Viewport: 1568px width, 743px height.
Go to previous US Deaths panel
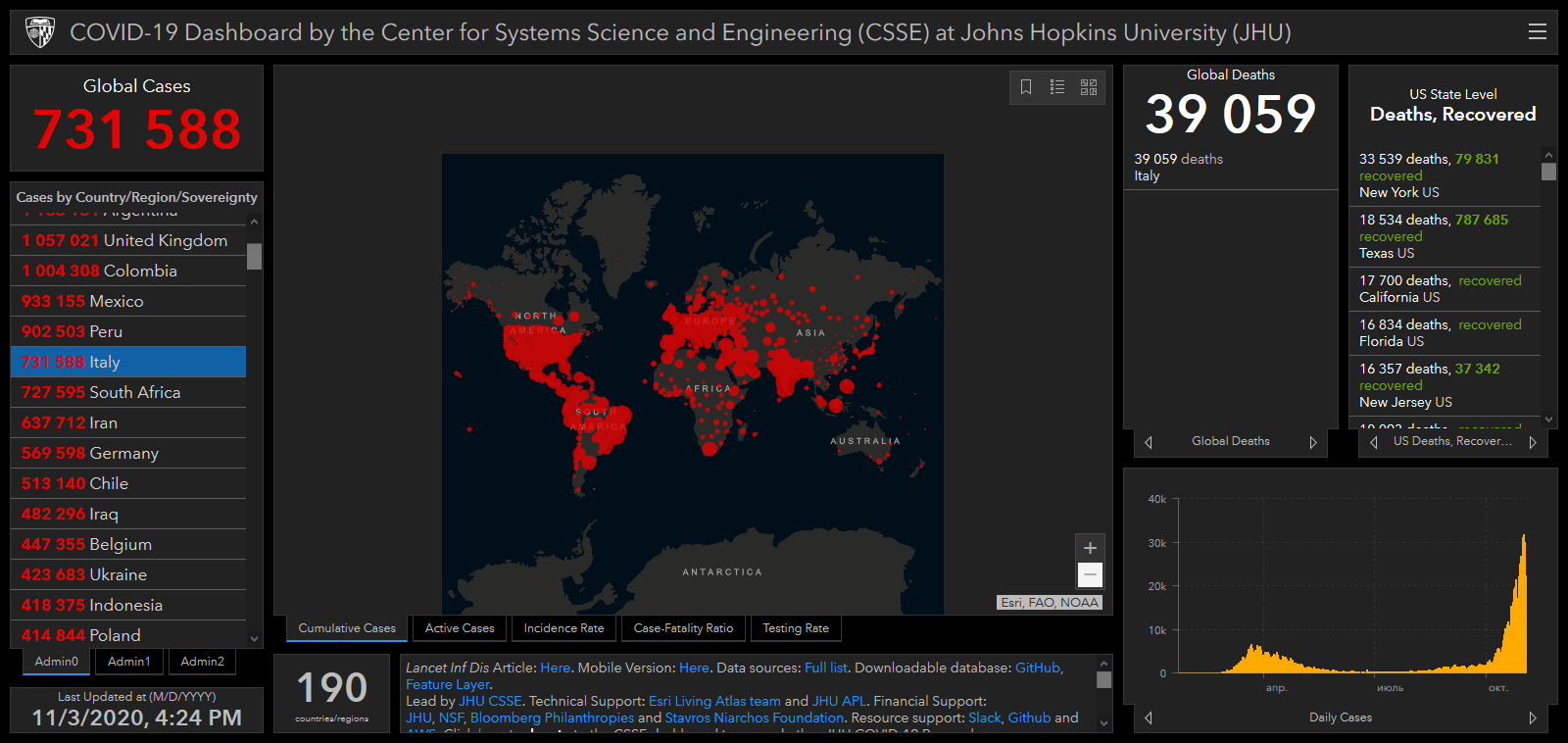[x=1374, y=442]
